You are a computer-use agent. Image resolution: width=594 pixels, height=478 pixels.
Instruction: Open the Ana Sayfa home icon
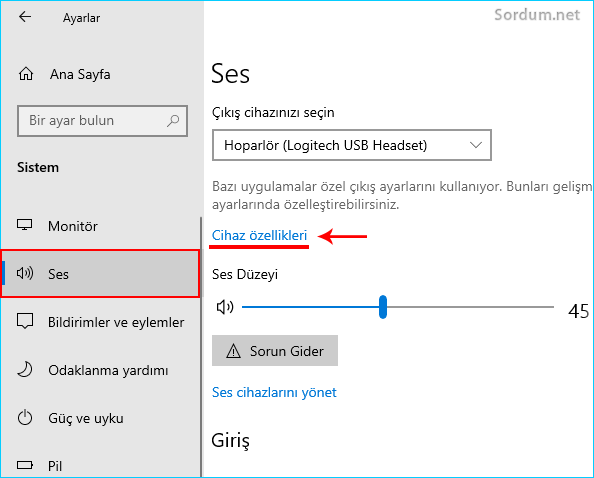click(x=26, y=74)
